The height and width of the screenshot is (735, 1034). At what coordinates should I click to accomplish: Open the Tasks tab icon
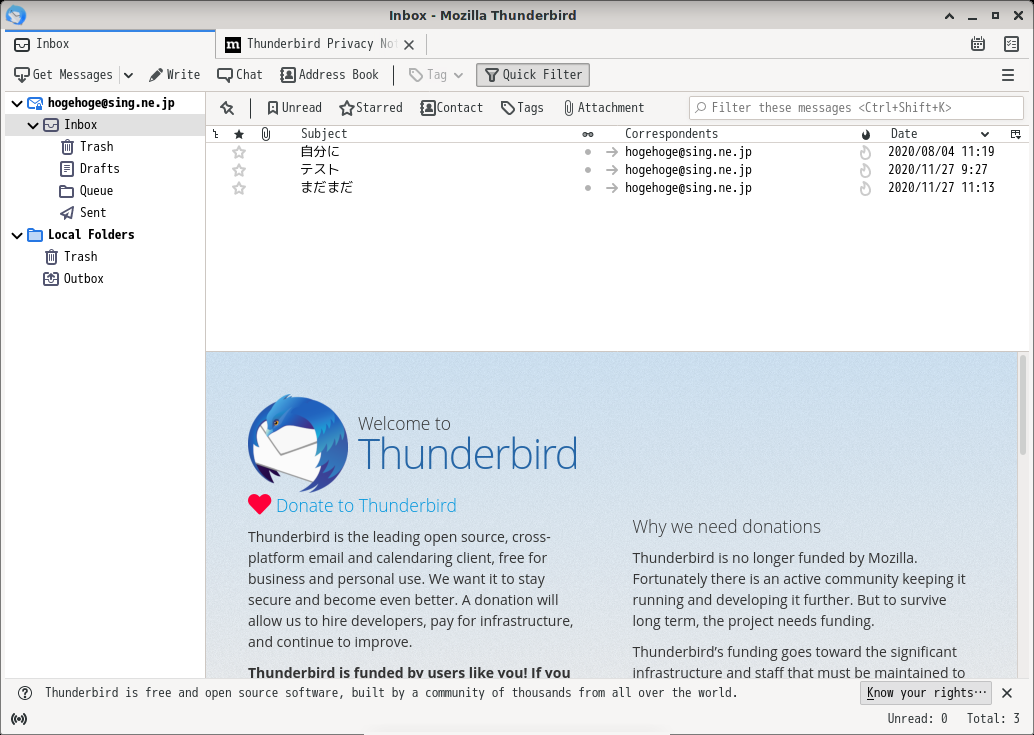(x=1011, y=44)
